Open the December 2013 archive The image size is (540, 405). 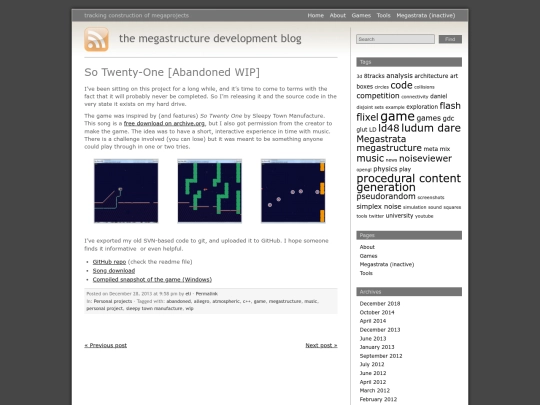[380, 330]
